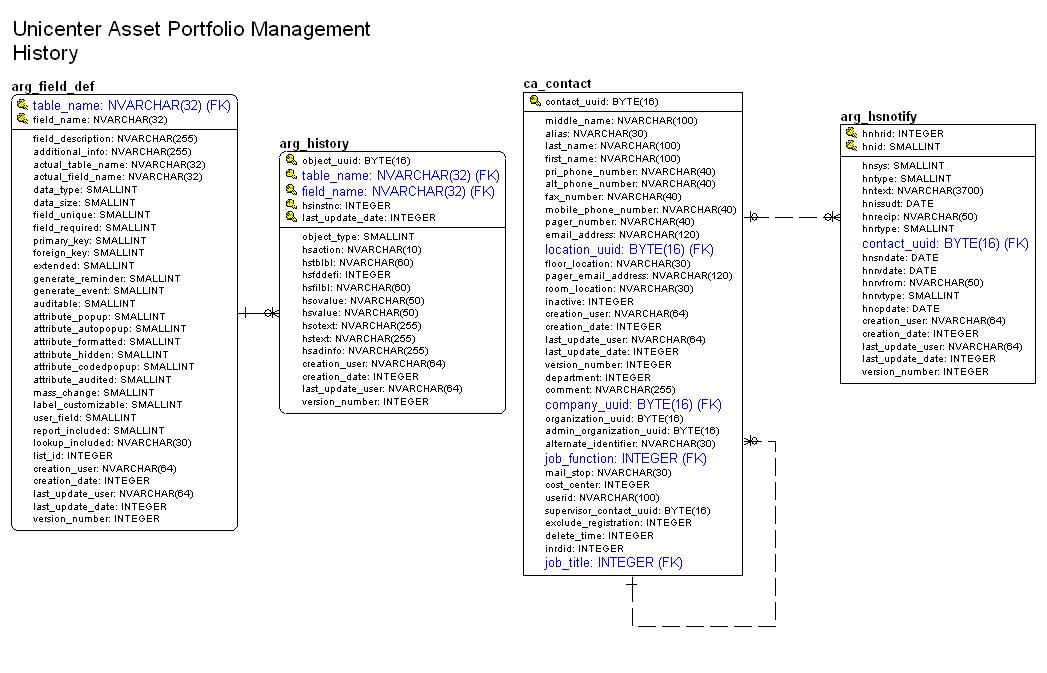The width and height of the screenshot is (1047, 673).
Task: Select the arg_history table title
Action: [314, 144]
